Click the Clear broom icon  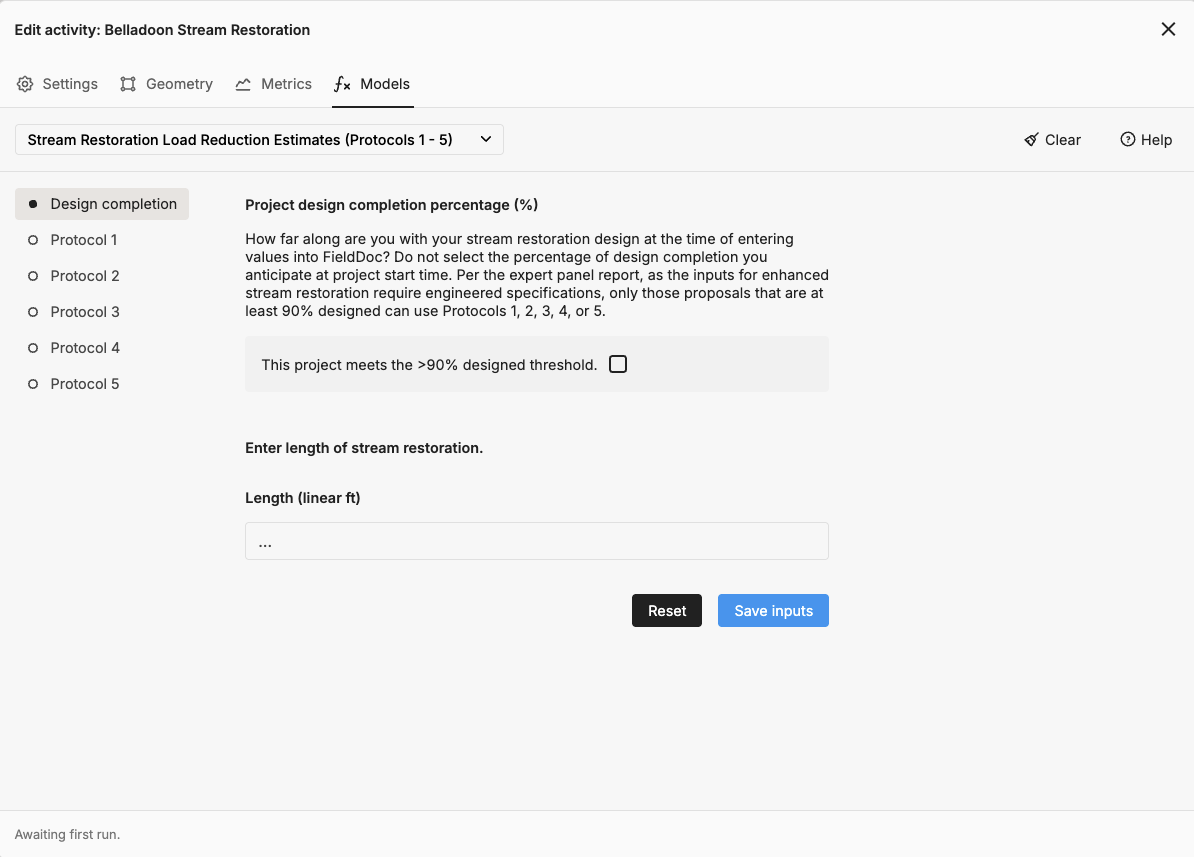click(1031, 140)
